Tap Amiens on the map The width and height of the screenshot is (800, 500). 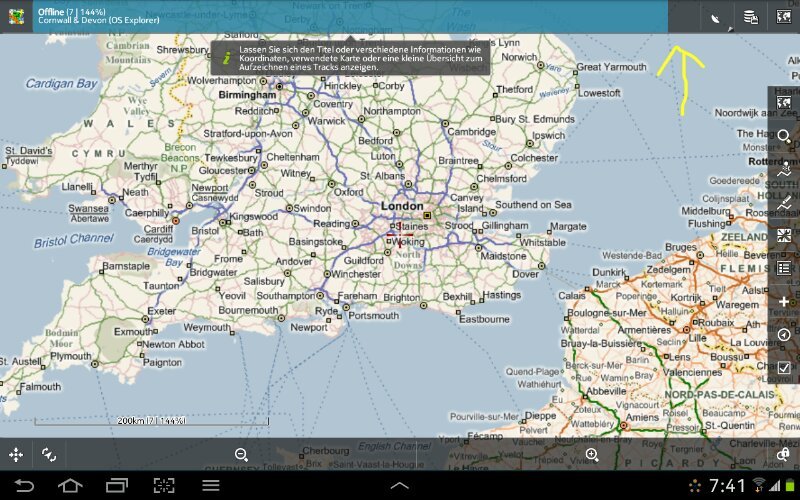pos(642,417)
